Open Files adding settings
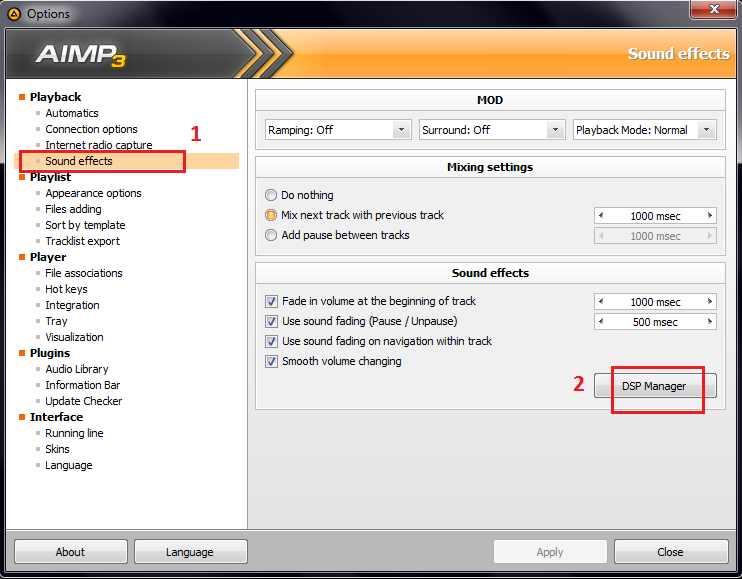The image size is (742, 579). 73,209
